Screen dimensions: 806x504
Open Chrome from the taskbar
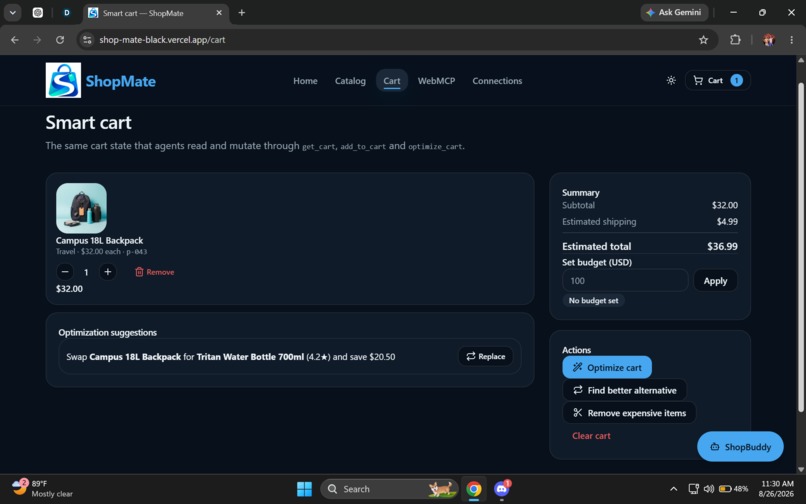coord(474,489)
